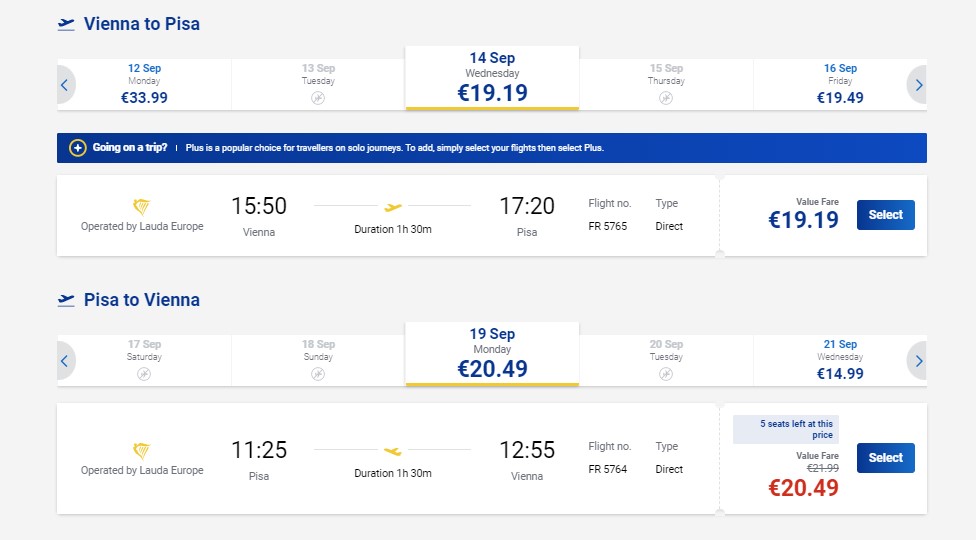This screenshot has width=976, height=540.
Task: Click the 'Going on a trip?' Plus banner
Action: tap(492, 148)
